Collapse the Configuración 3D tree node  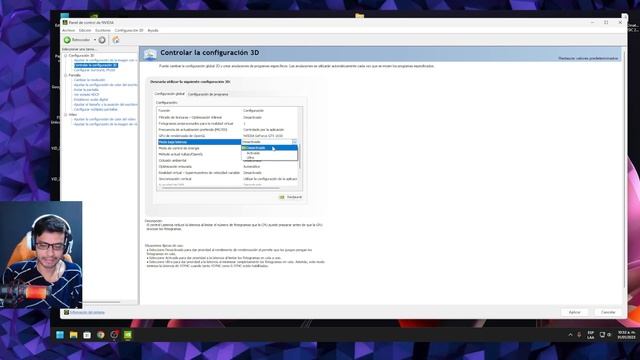tap(65, 55)
